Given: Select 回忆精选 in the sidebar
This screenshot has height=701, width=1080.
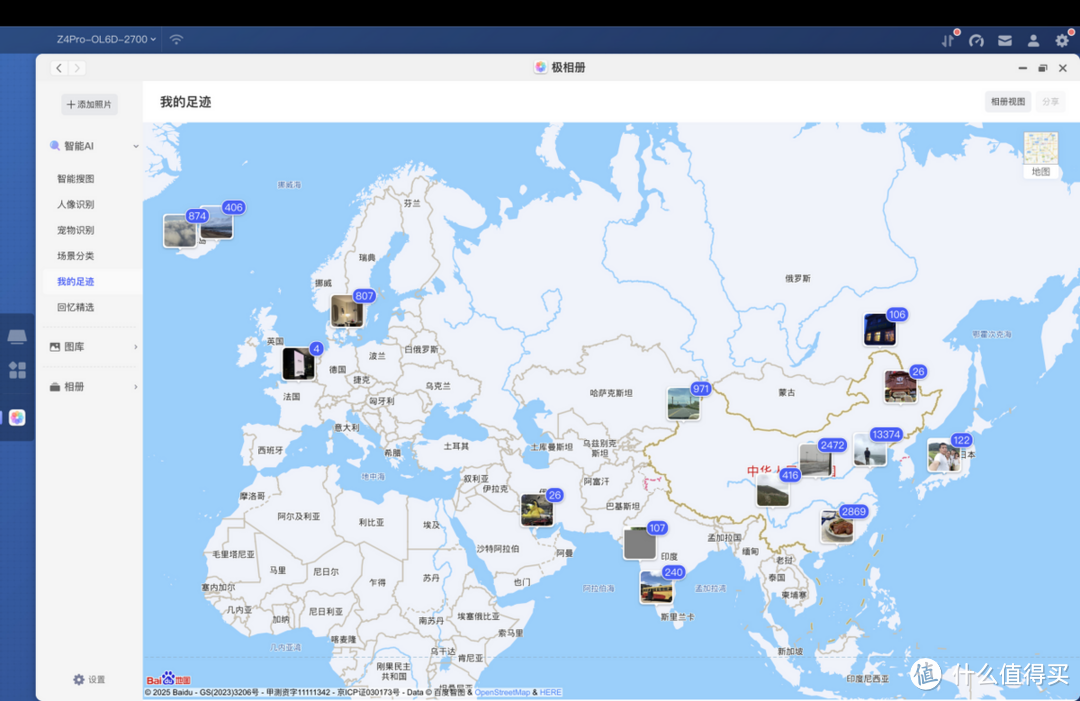Looking at the screenshot, I should point(75,307).
